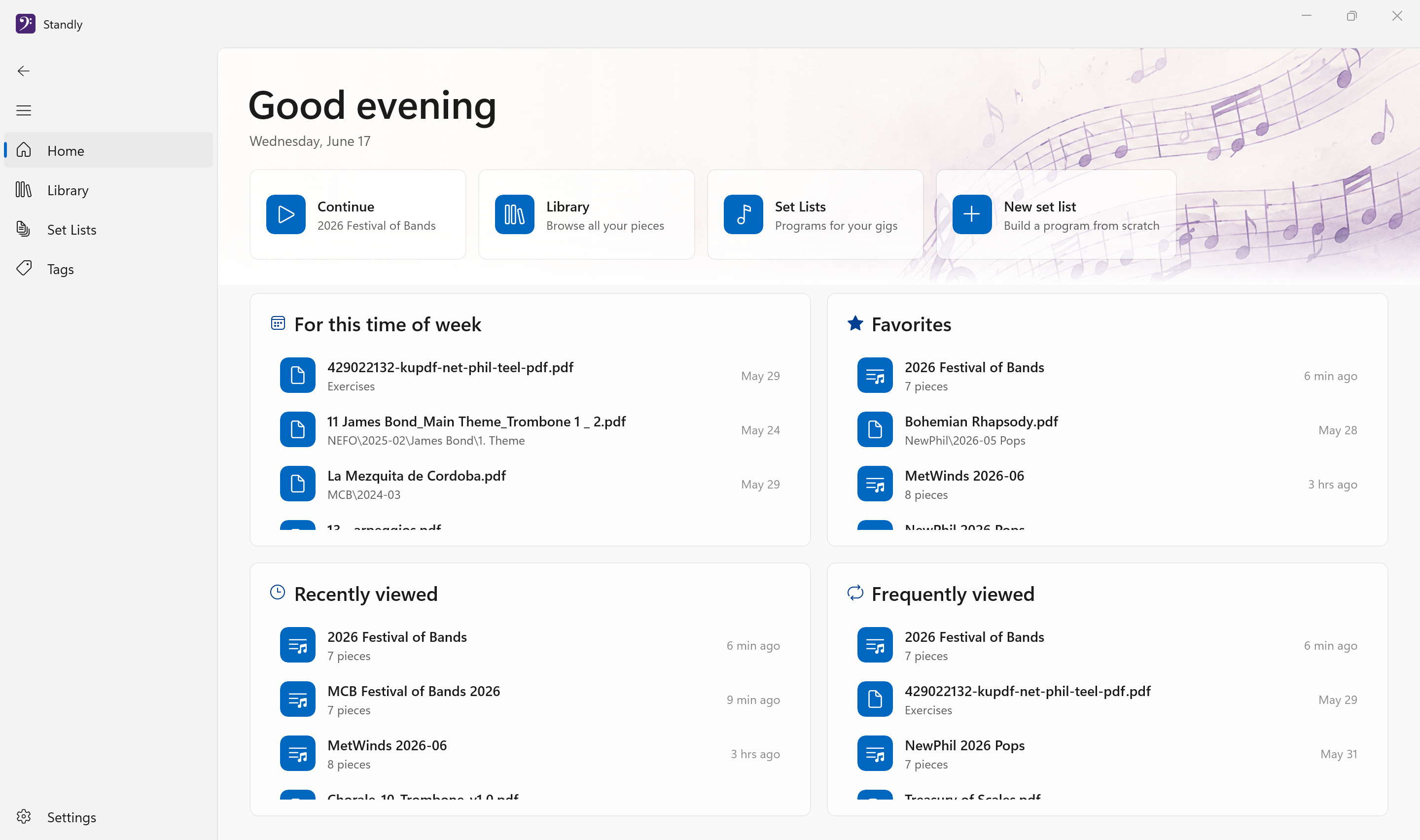
Task: Open NewPhil 2026 Pops in Frequently viewed
Action: [1107, 753]
